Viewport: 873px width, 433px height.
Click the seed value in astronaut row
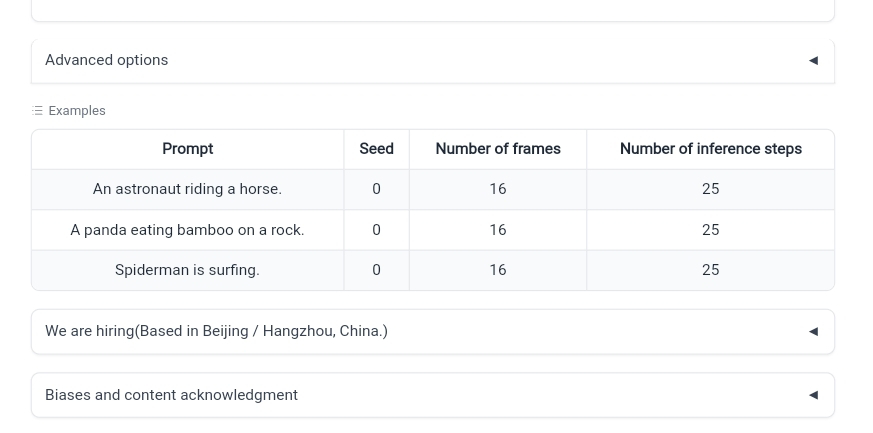point(376,189)
